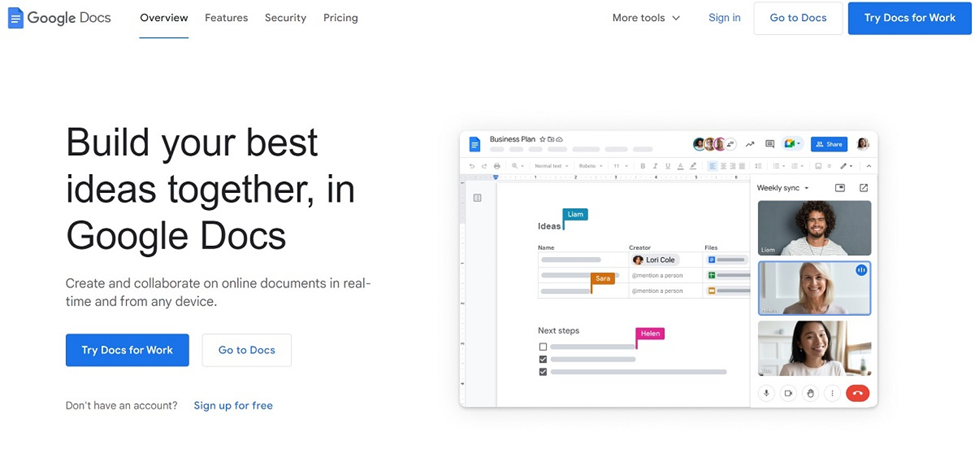Screen dimensions: 975x450
Task: Click the three-dot more options call icon
Action: [x=832, y=393]
